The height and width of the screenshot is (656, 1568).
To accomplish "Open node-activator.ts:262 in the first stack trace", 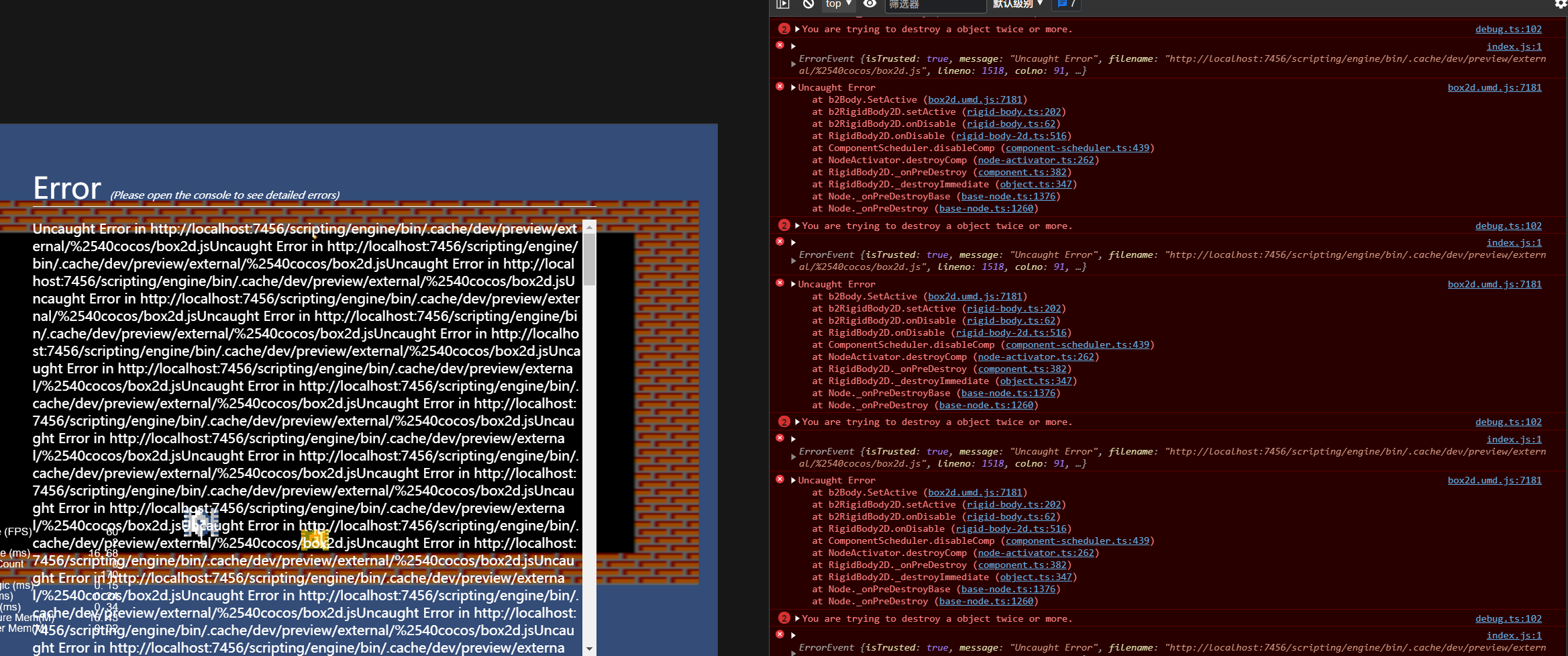I will coord(1036,160).
